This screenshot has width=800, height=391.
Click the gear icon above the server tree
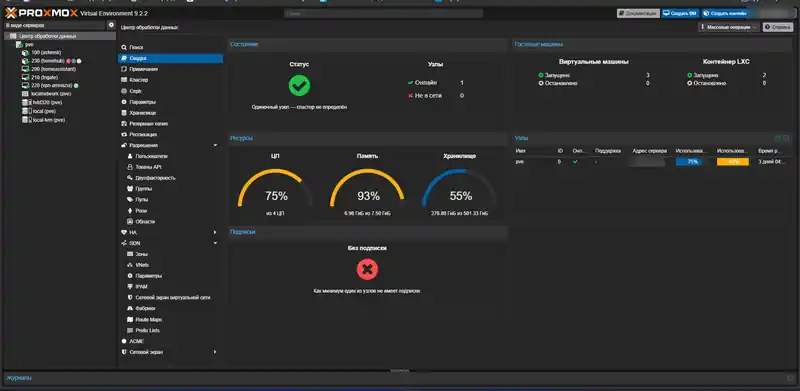click(x=111, y=25)
